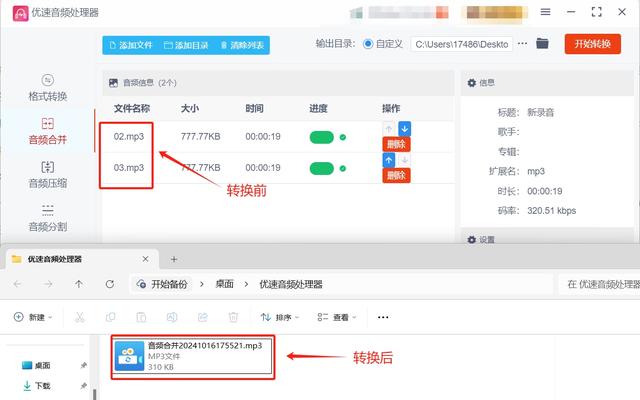Click the 大小 column header
The height and width of the screenshot is (400, 640).
click(190, 109)
